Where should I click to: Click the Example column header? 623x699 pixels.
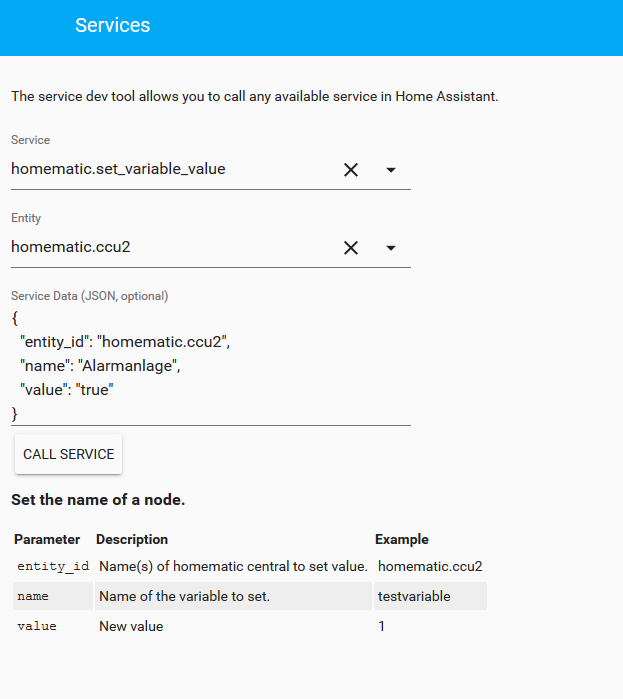tap(402, 539)
